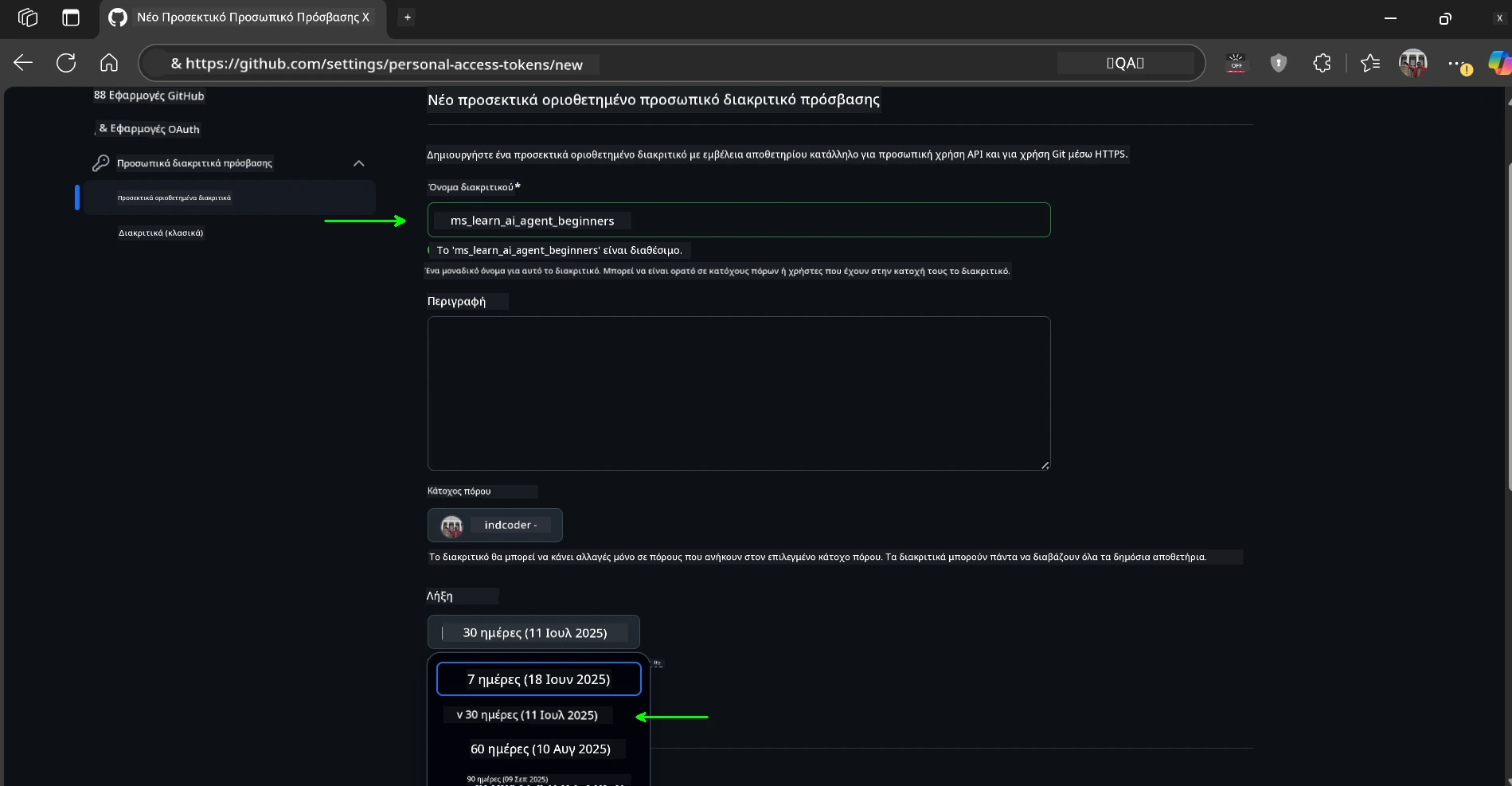Open the GitHub Apps sidebar link
Image resolution: width=1512 pixels, height=786 pixels.
(149, 96)
